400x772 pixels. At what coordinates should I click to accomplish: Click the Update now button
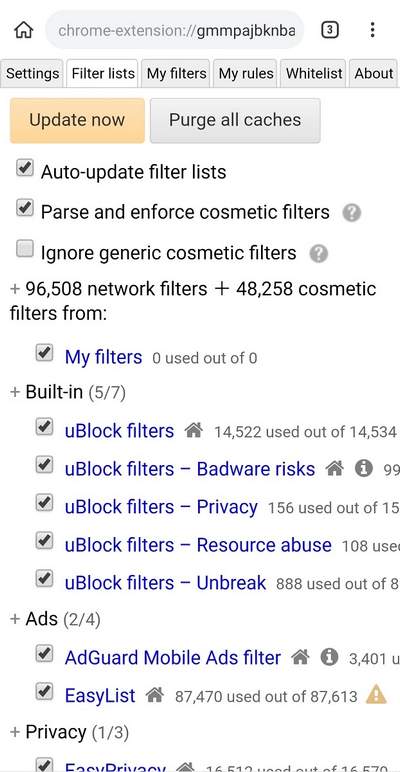77,121
